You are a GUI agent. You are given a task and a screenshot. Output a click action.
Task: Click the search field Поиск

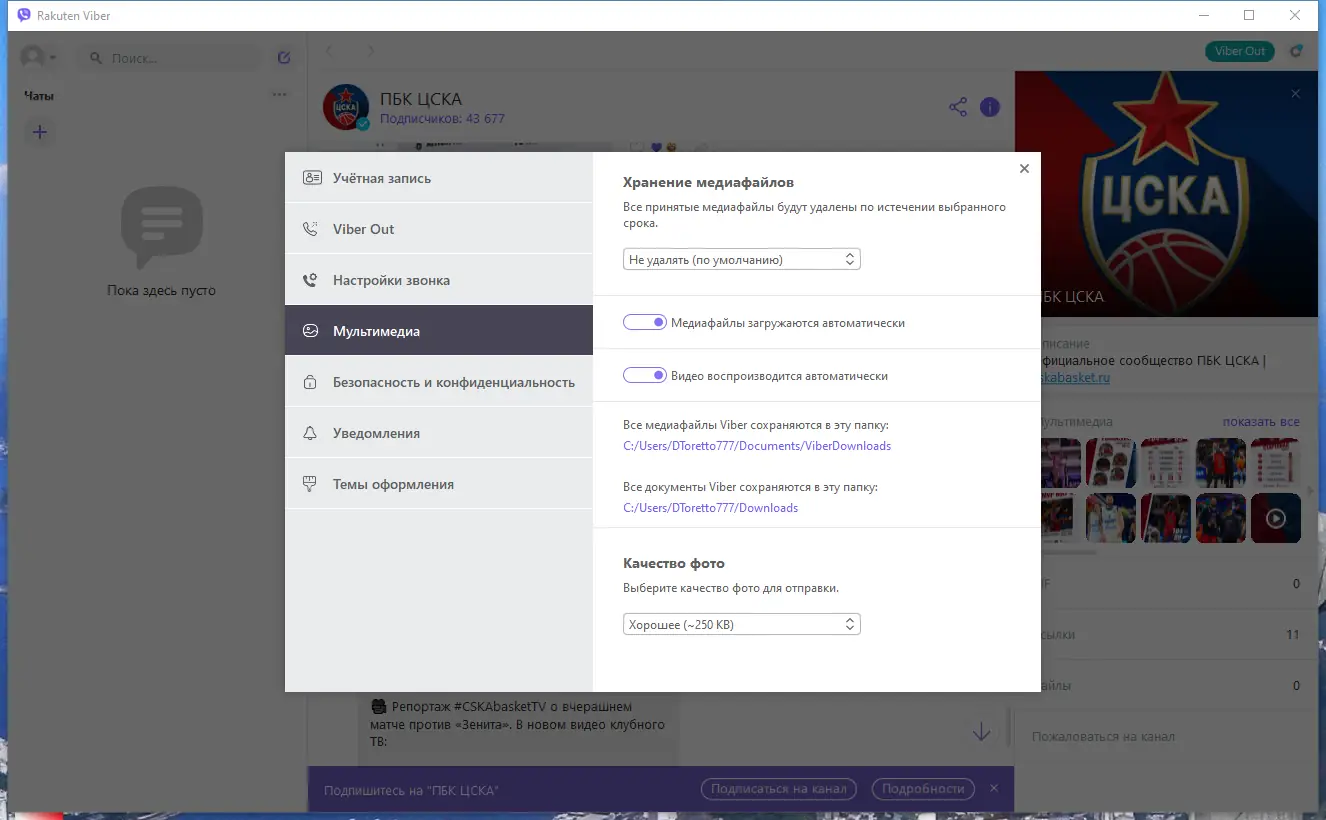click(x=170, y=58)
